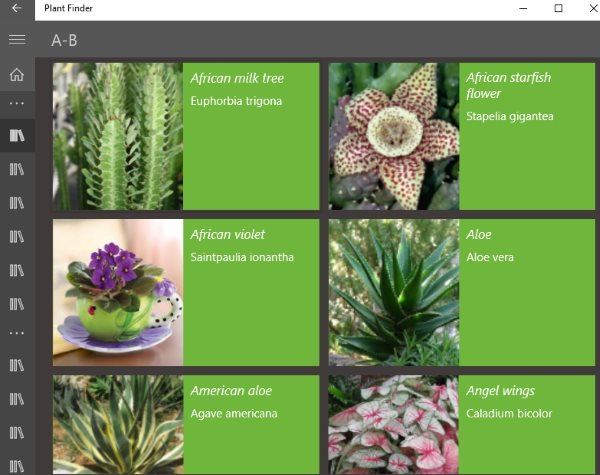The height and width of the screenshot is (475, 600).
Task: Click the ellipsis just below the Home icon
Action: pyautogui.click(x=17, y=103)
